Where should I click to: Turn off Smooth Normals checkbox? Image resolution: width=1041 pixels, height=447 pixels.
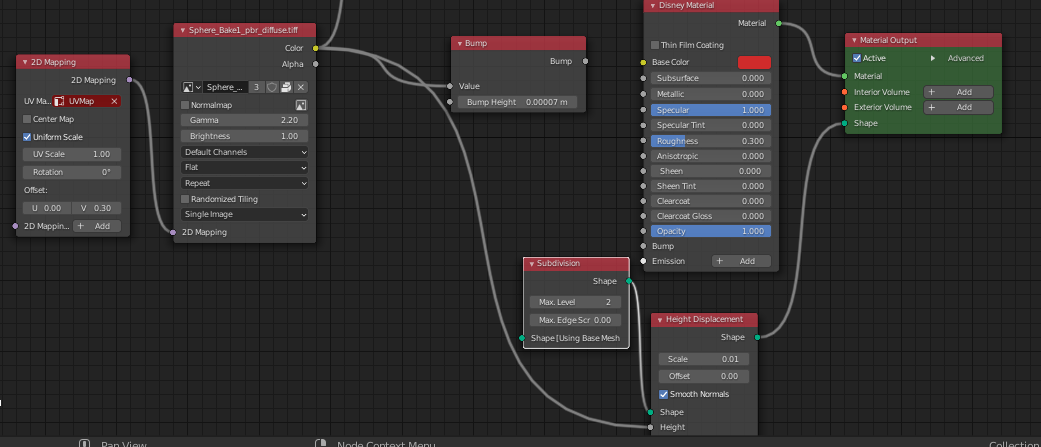tap(663, 394)
